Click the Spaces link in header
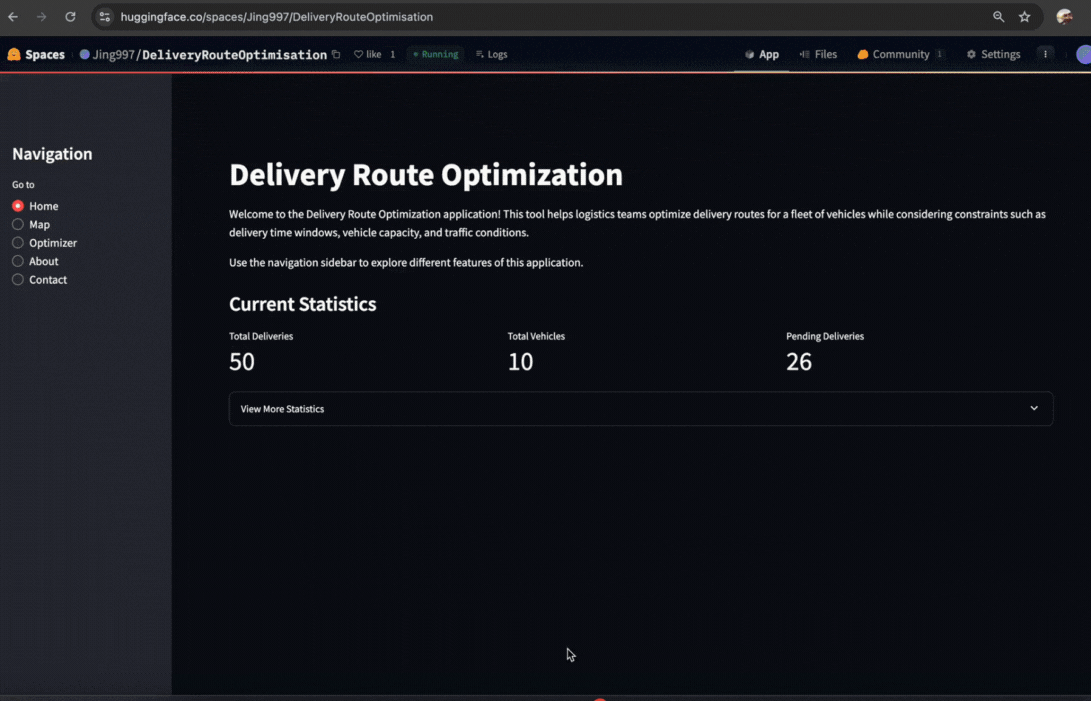 coord(45,54)
